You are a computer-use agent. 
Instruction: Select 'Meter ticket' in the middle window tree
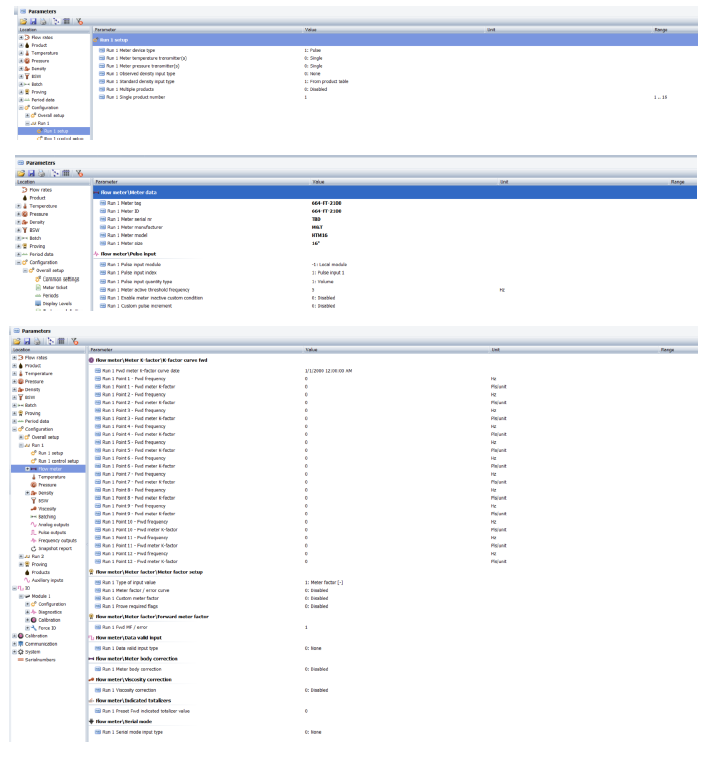point(55,287)
